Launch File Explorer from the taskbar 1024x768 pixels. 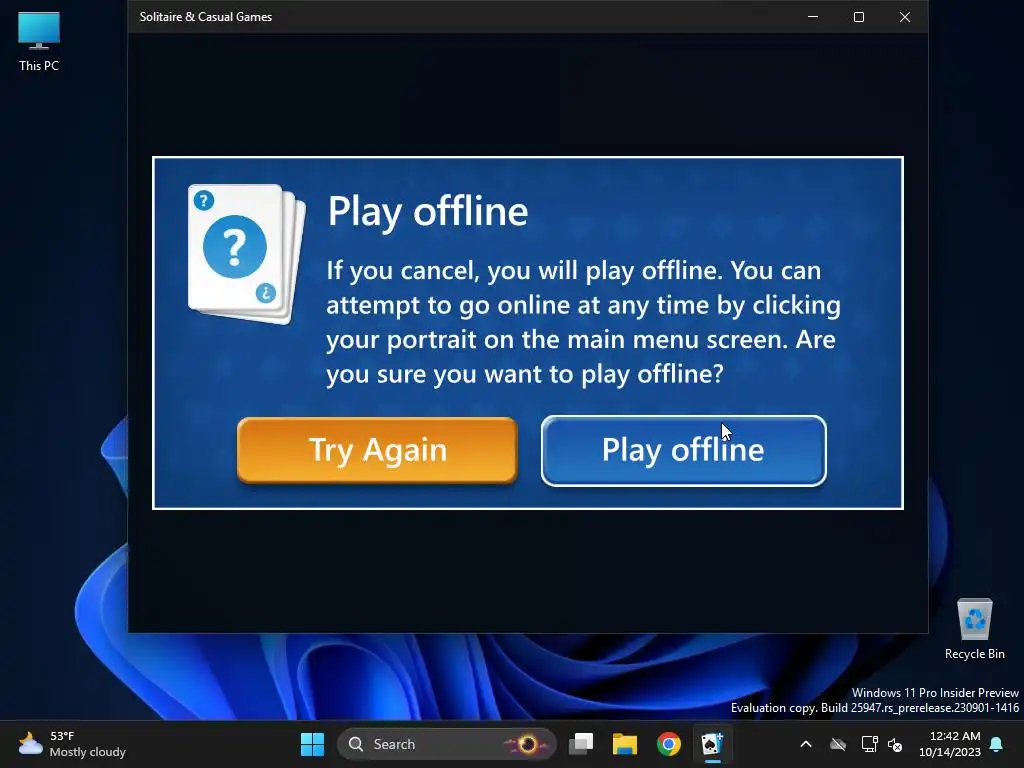click(624, 744)
